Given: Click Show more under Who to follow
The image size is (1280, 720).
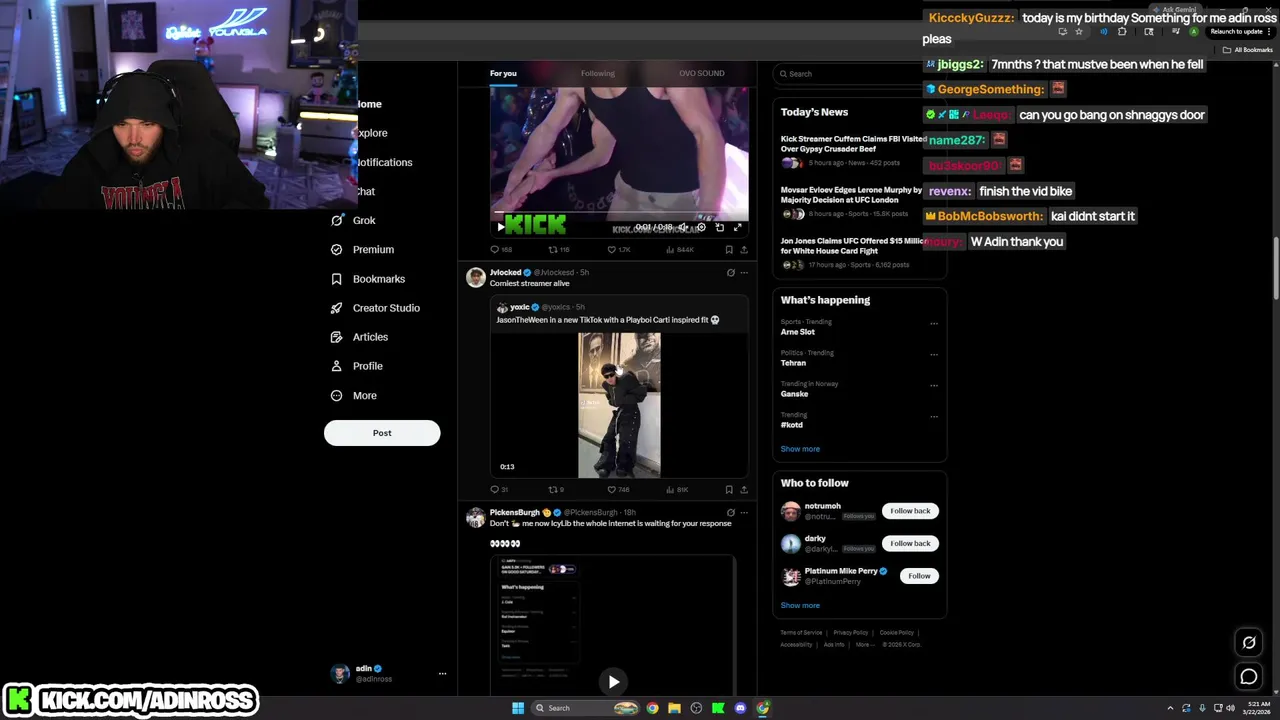Looking at the screenshot, I should point(800,605).
